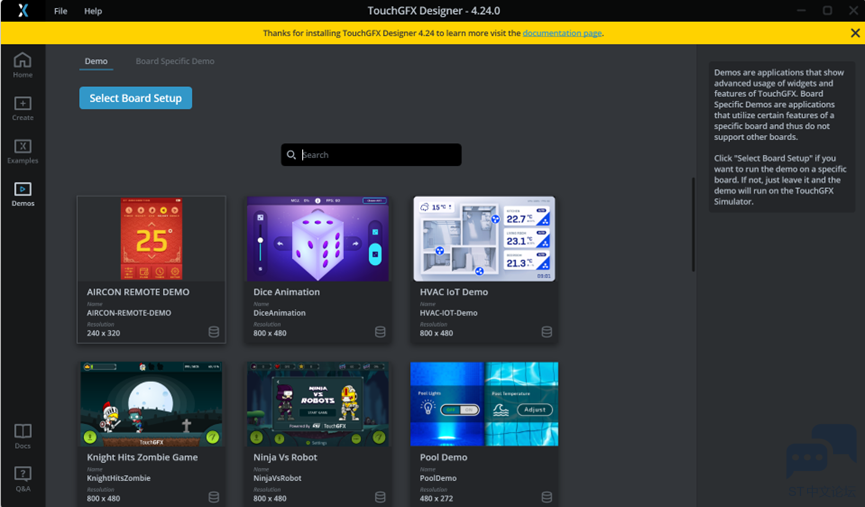
Task: Click the KnightHitsZombie name text
Action: [119, 478]
